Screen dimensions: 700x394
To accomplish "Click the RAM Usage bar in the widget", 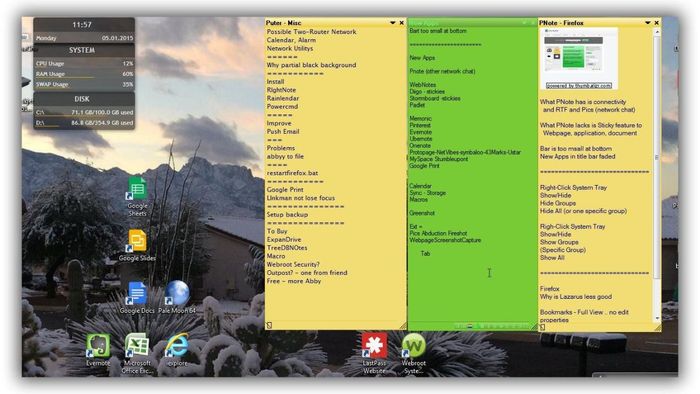I will 84,74.
